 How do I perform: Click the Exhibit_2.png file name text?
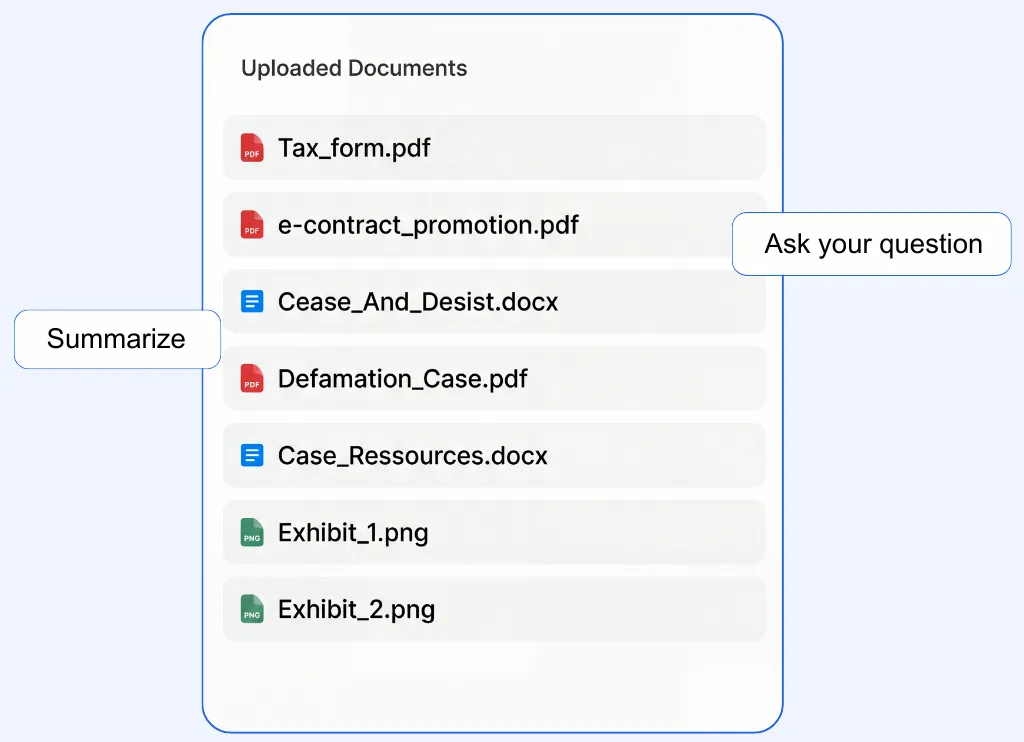[356, 609]
